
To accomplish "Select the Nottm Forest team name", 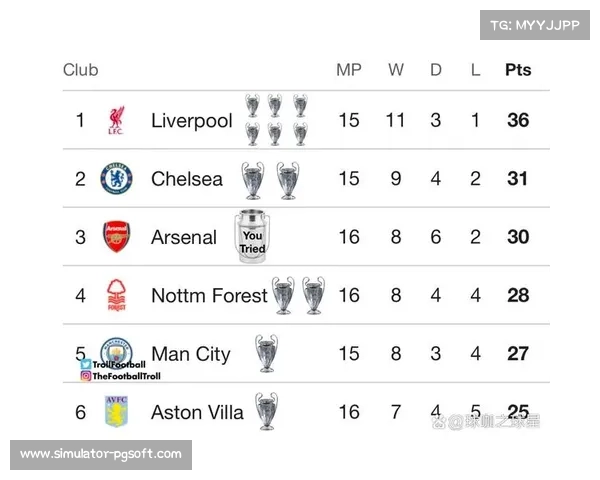I will tap(209, 295).
